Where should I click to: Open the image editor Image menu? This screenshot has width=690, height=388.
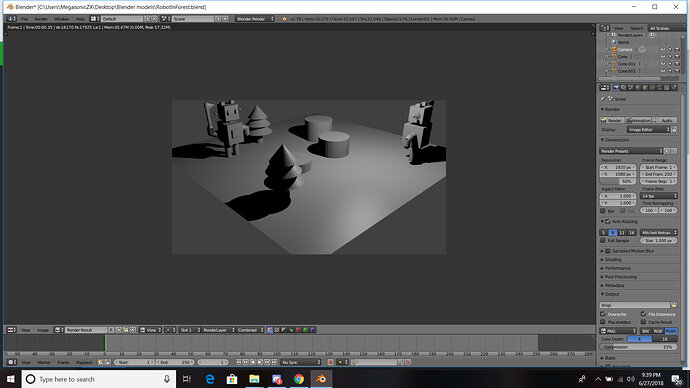42,330
